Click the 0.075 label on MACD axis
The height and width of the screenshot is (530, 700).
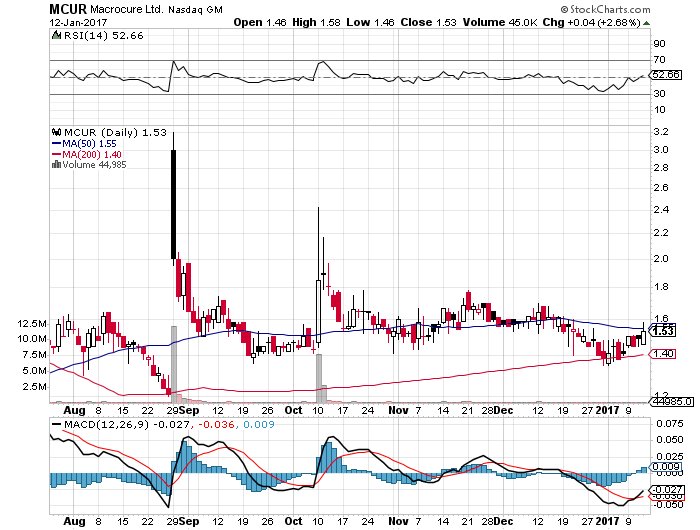[670, 424]
